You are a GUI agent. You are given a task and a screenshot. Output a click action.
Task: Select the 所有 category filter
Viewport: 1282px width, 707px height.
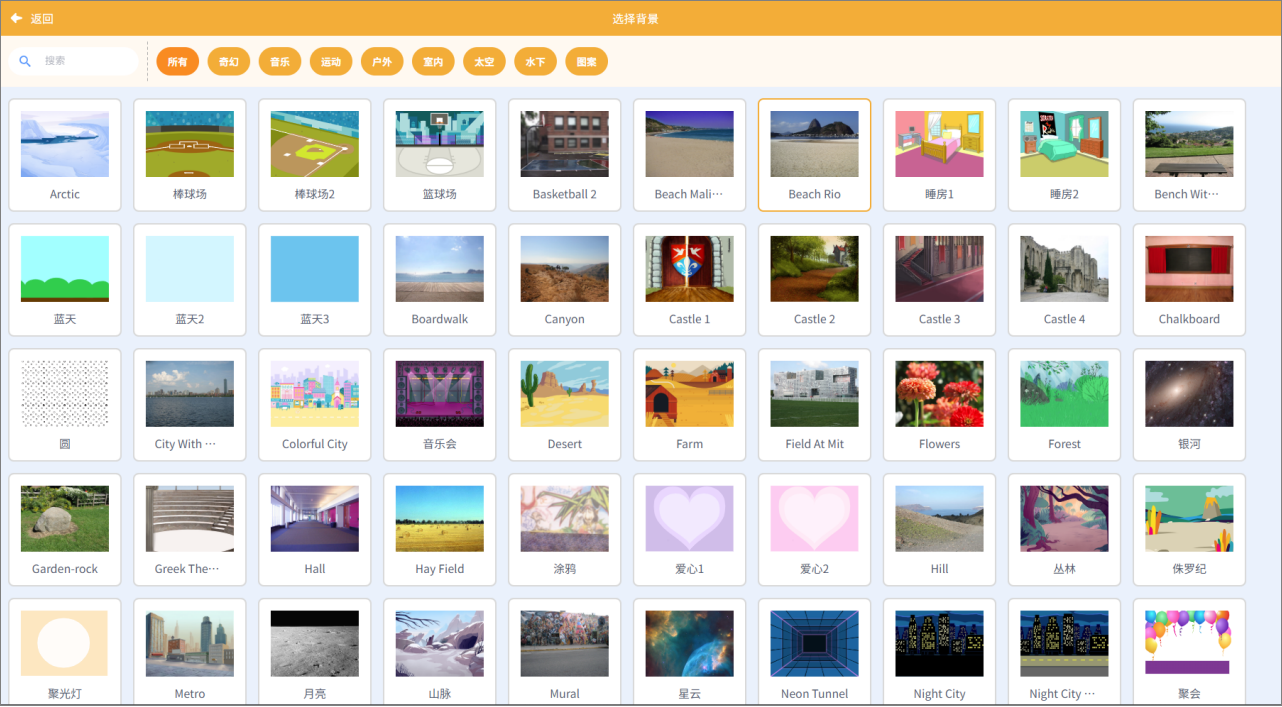177,62
